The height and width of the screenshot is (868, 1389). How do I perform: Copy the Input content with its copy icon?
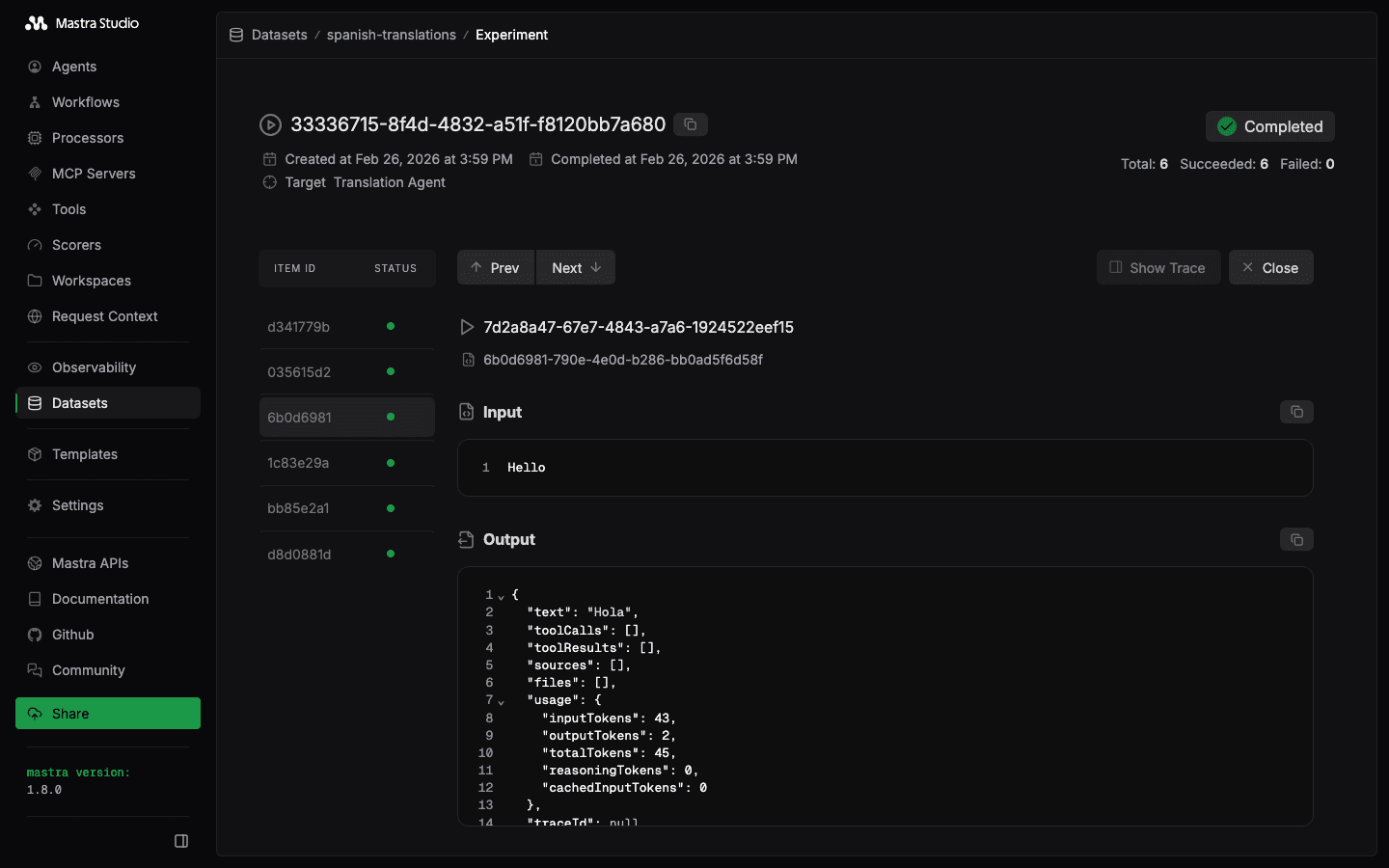coord(1296,412)
